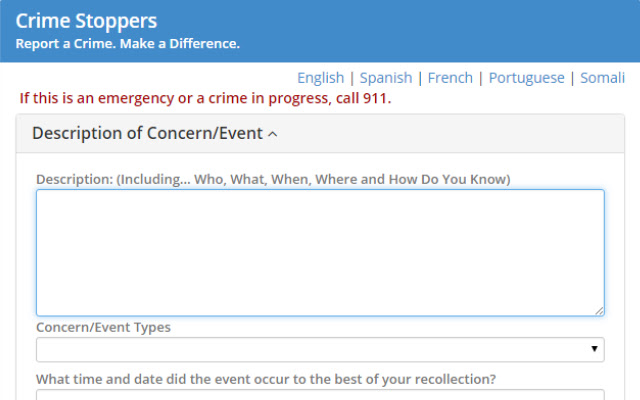Click the Crime Stoppers header title

point(86,21)
